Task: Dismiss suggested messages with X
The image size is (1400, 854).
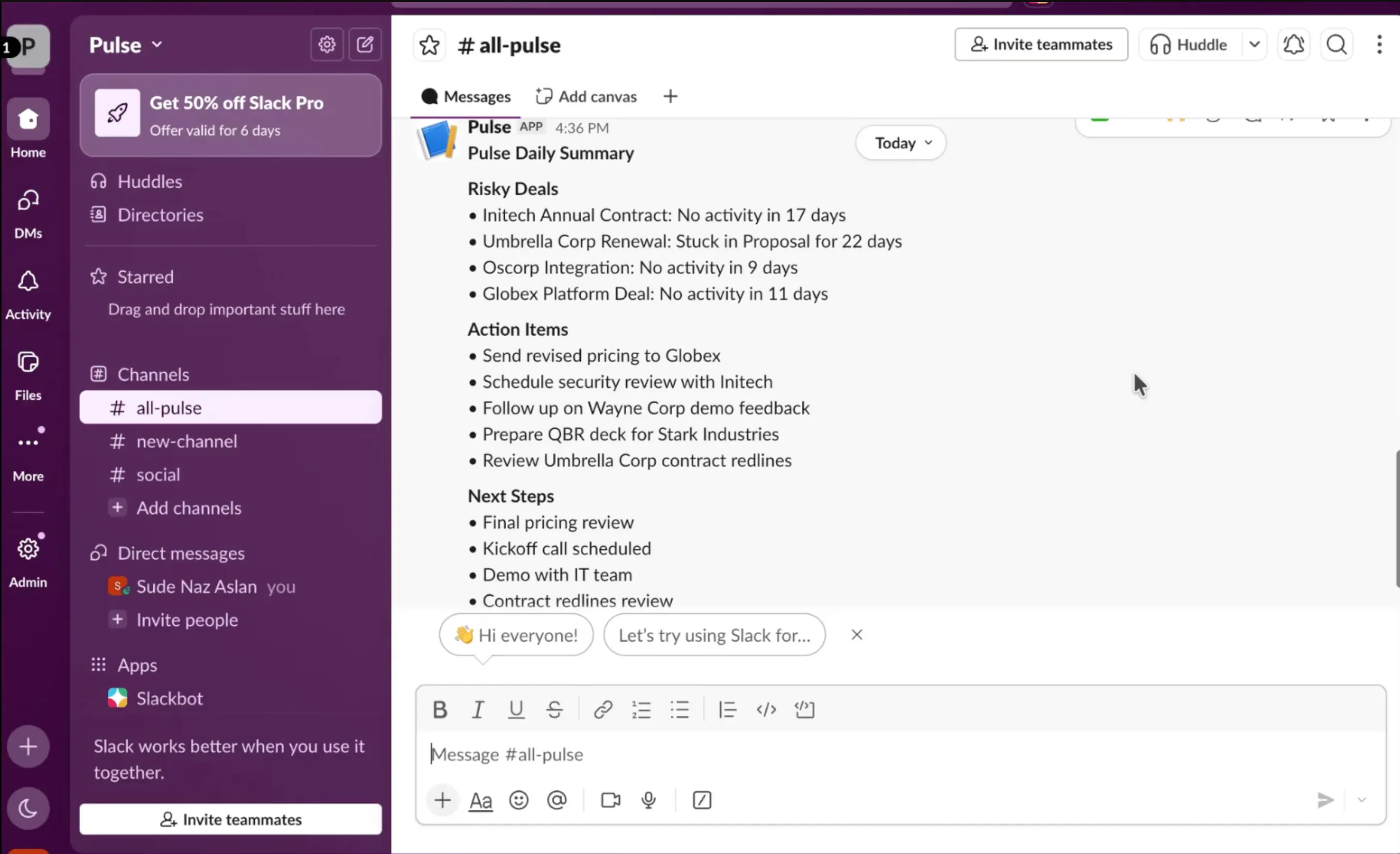Action: pyautogui.click(x=857, y=635)
